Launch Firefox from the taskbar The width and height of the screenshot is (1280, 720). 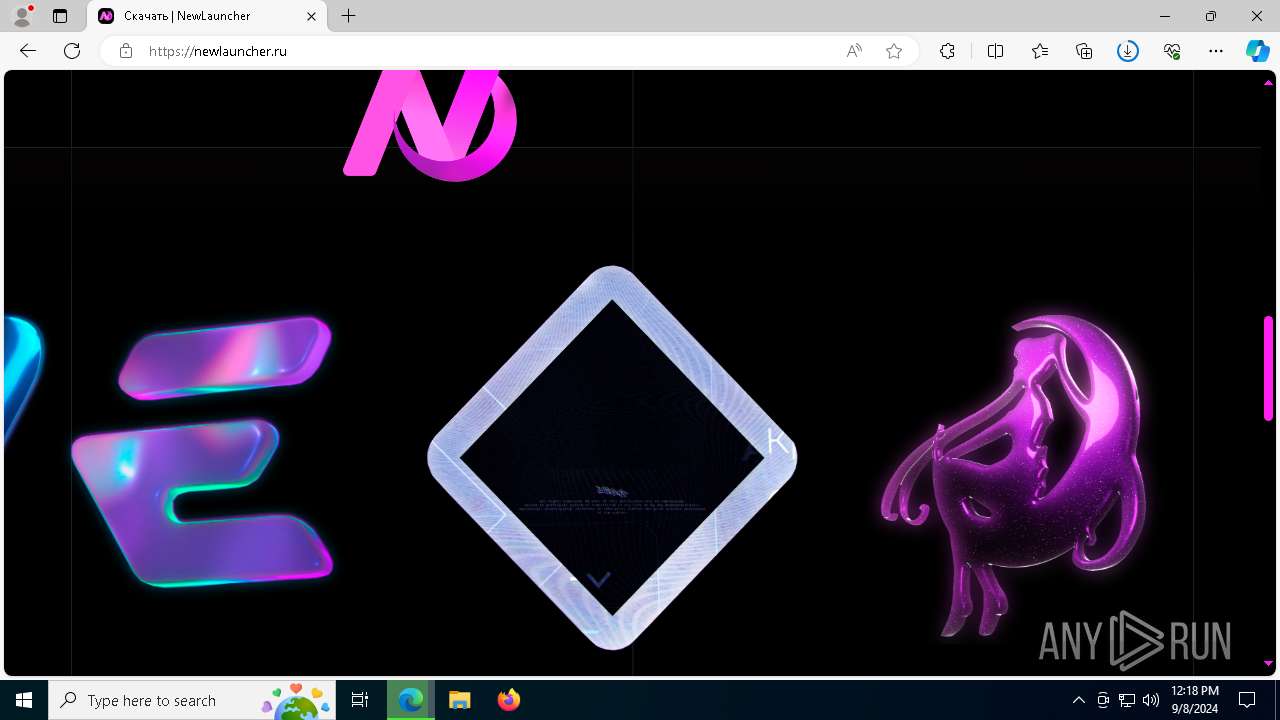508,700
